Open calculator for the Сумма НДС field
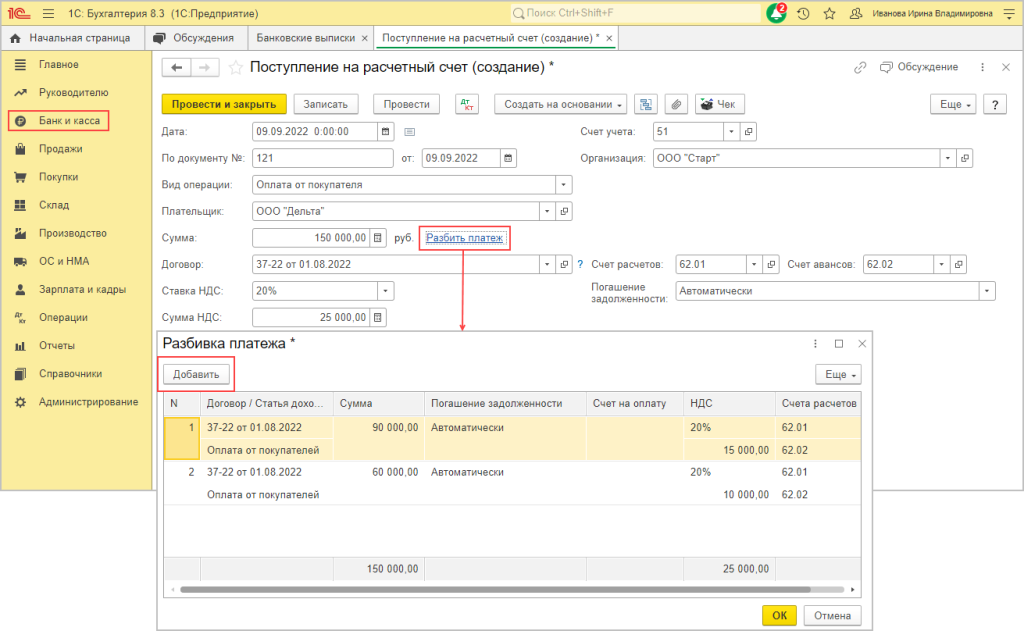1024x631 pixels. click(377, 317)
